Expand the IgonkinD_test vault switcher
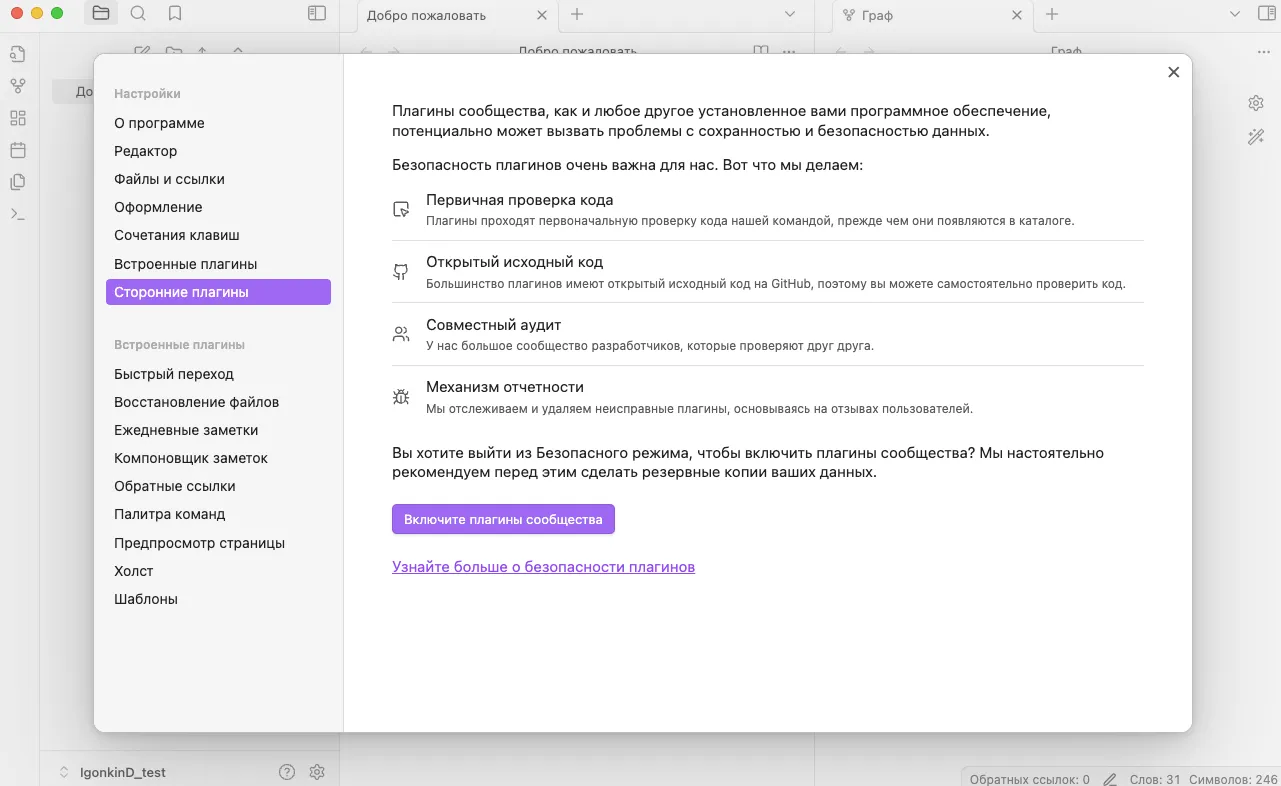 coord(110,772)
